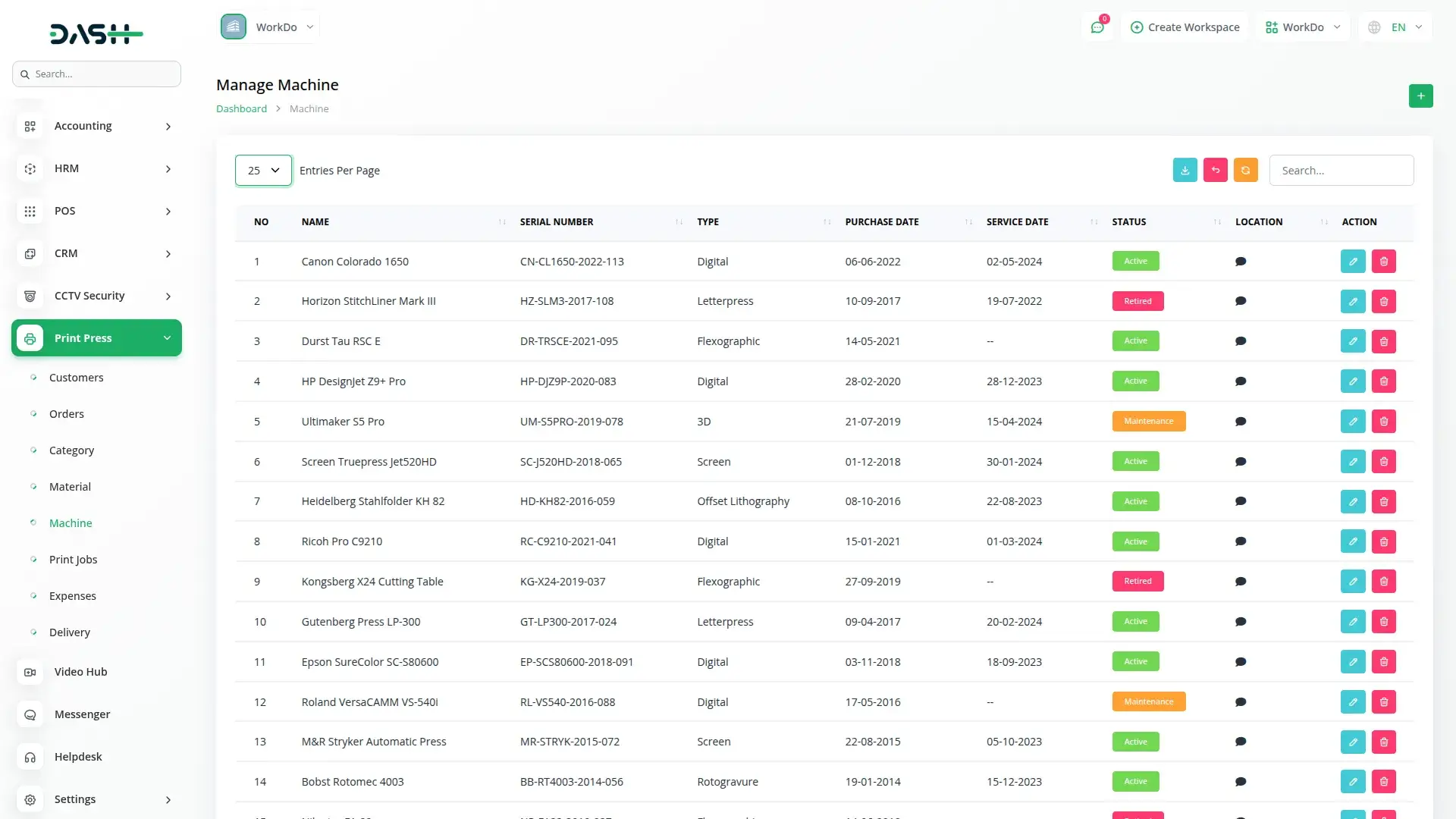Click the Create Workspace button
This screenshot has height=819, width=1456.
point(1185,27)
